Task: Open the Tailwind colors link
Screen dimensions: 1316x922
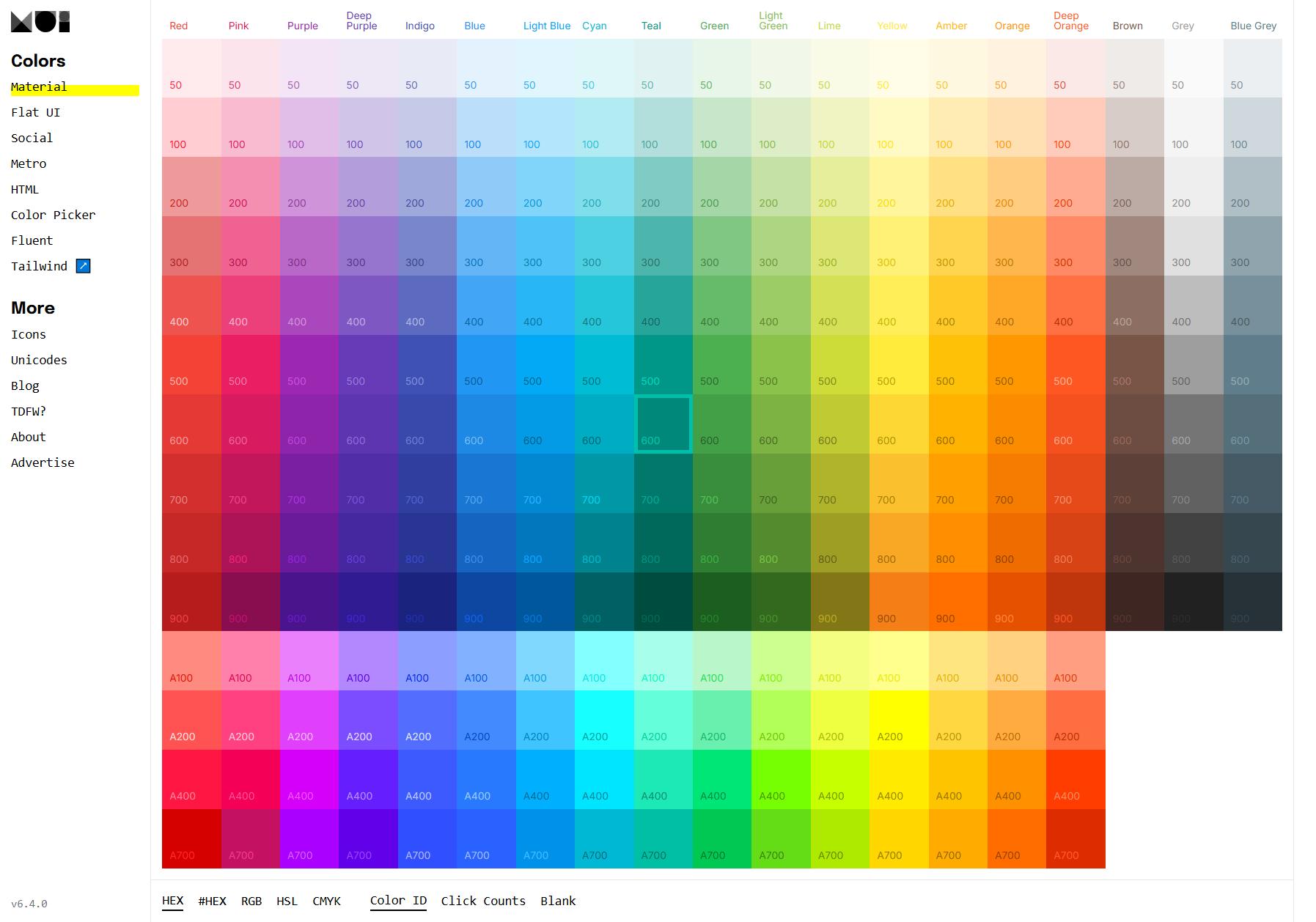Action: 39,266
